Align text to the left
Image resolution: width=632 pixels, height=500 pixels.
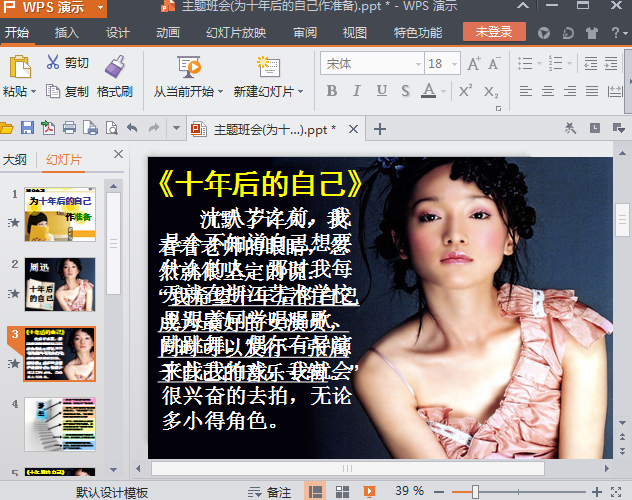pyautogui.click(x=525, y=91)
